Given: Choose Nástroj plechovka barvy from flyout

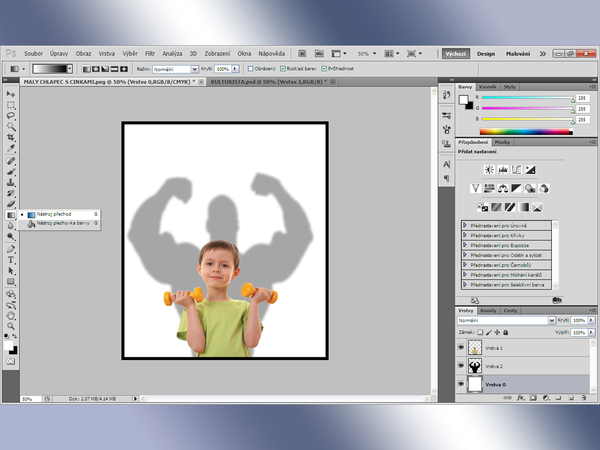Looking at the screenshot, I should [x=62, y=224].
